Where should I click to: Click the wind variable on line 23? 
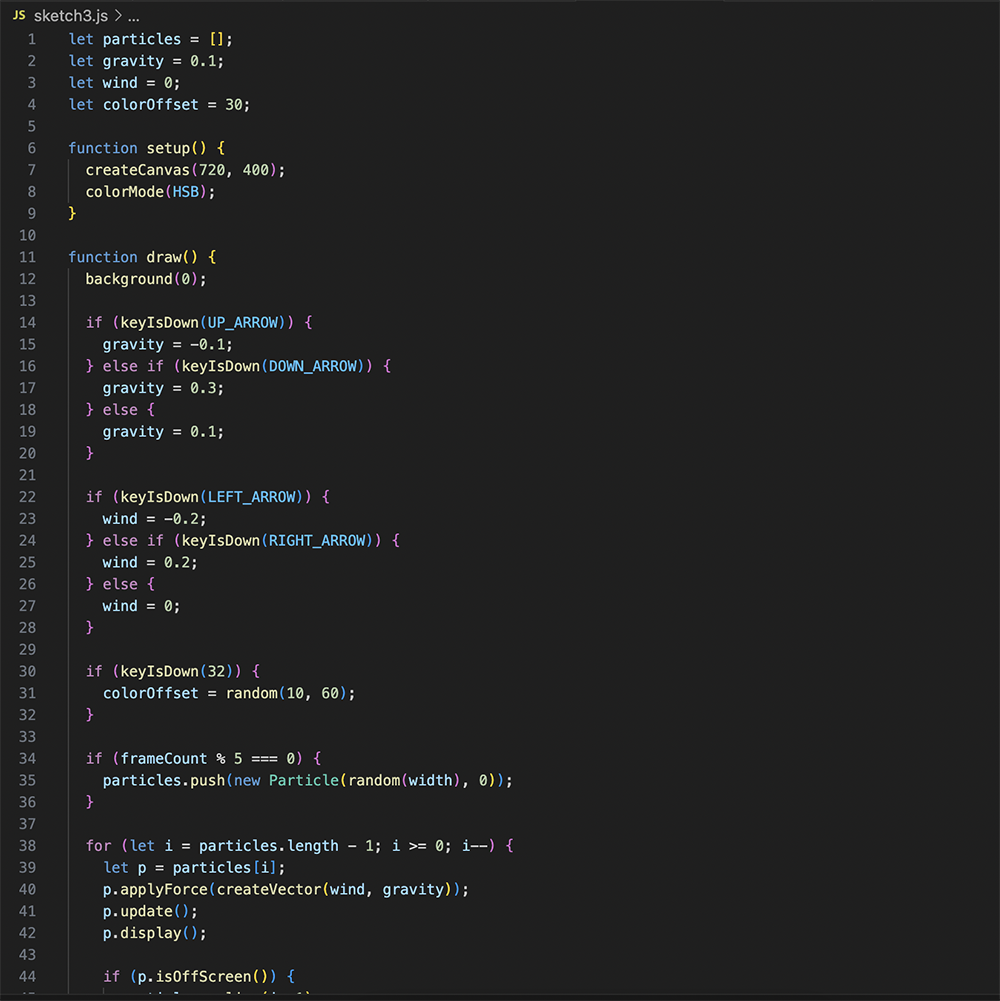point(118,518)
